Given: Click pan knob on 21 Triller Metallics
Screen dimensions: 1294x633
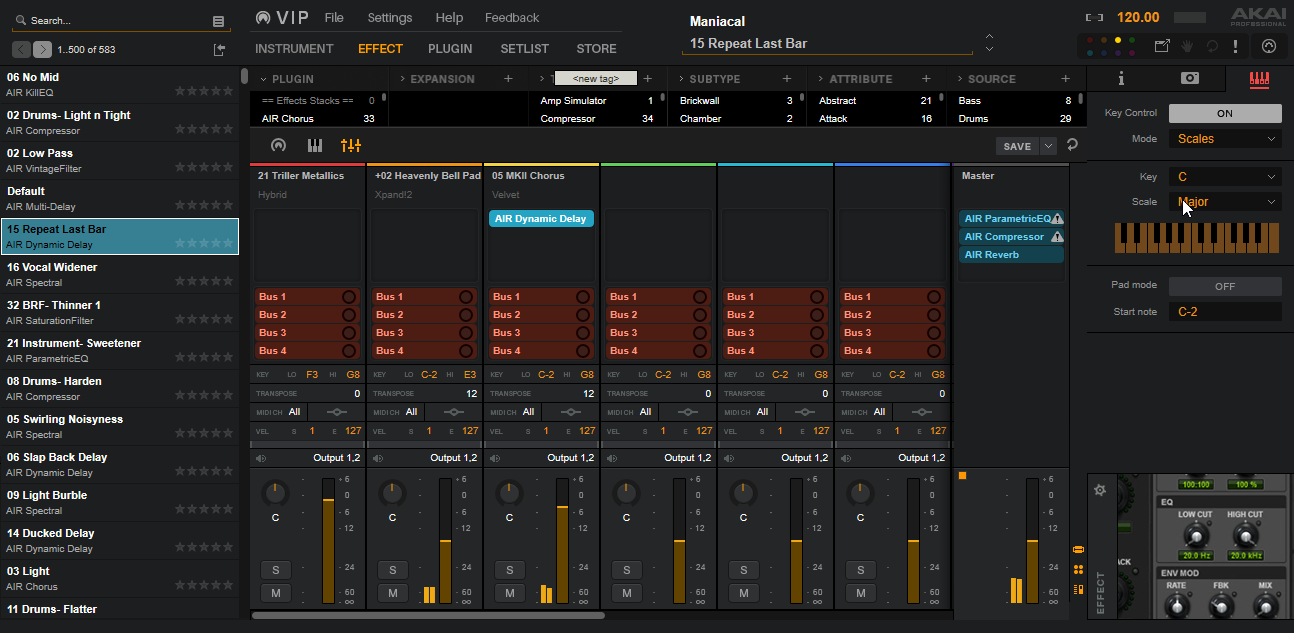Looking at the screenshot, I should 275,492.
